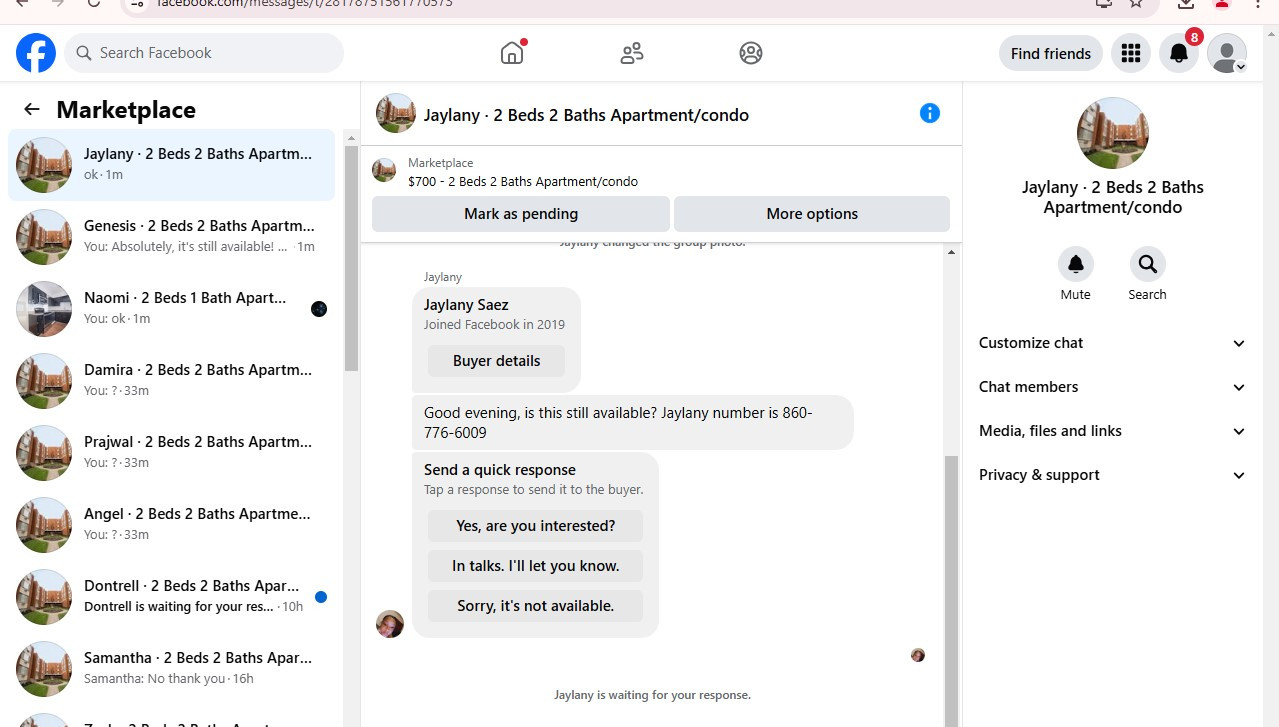The height and width of the screenshot is (727, 1279).
Task: Expand the Privacy & support section
Action: [1112, 475]
